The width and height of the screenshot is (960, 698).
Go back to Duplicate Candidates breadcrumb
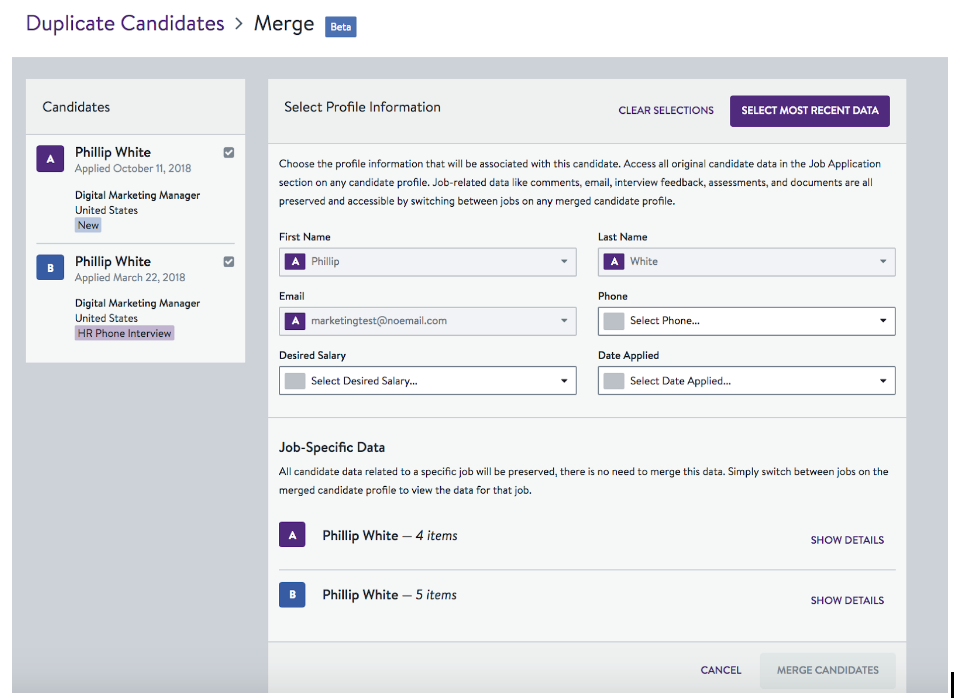125,23
